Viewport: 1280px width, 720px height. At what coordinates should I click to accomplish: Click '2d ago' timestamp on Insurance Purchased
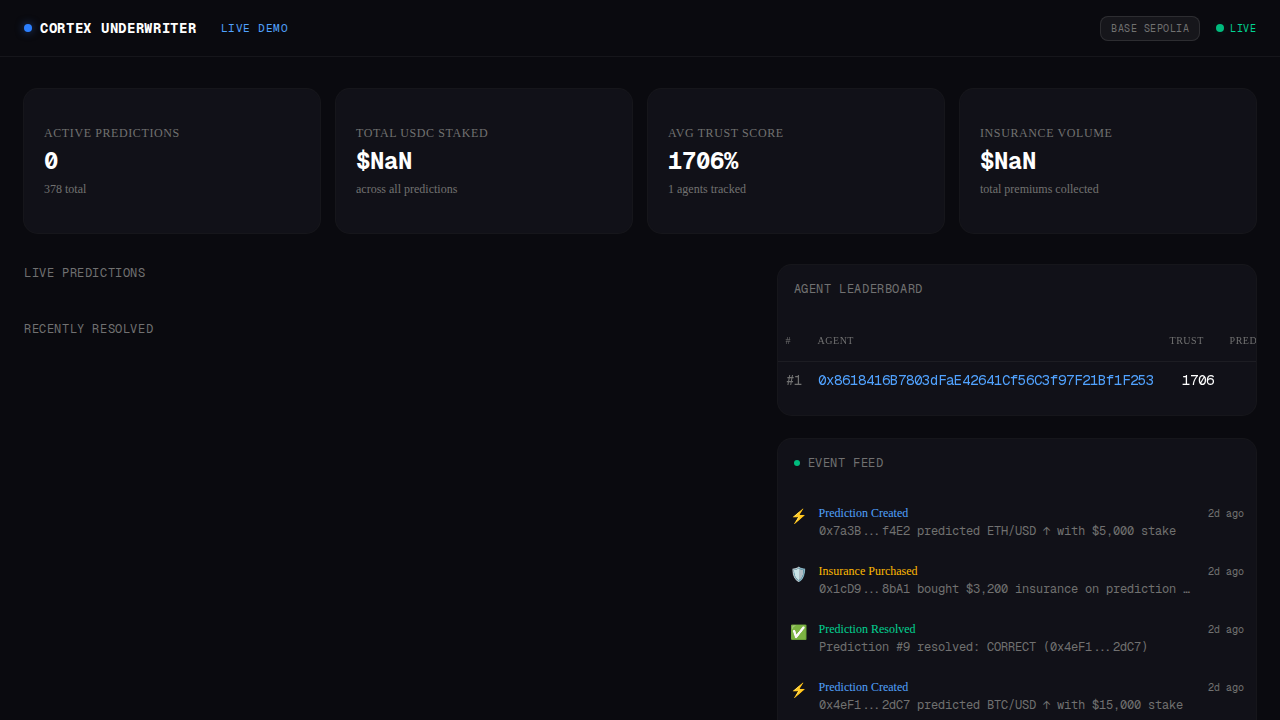click(1226, 571)
